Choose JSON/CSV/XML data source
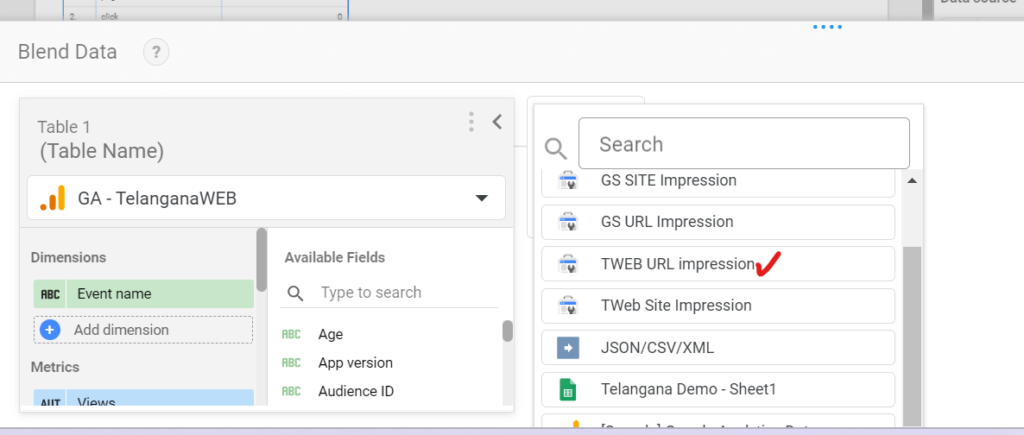The height and width of the screenshot is (435, 1024). click(x=718, y=347)
